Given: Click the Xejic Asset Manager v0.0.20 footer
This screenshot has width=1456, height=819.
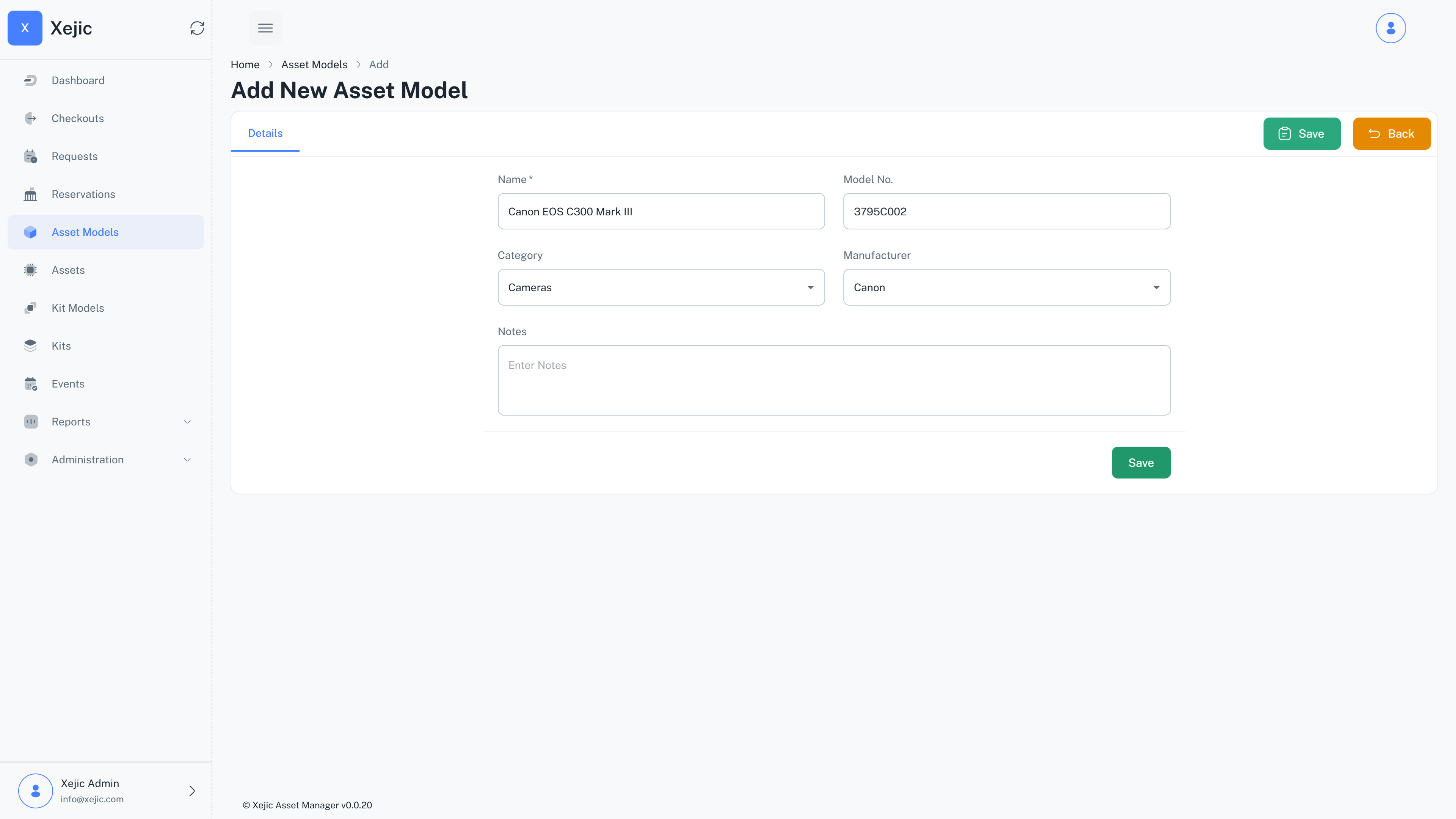Looking at the screenshot, I should (x=307, y=805).
